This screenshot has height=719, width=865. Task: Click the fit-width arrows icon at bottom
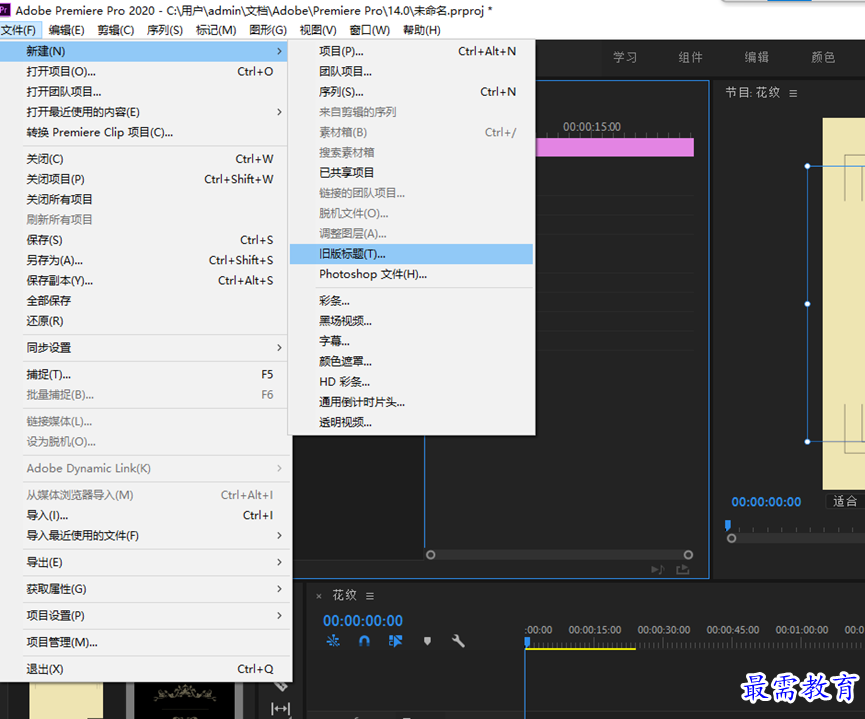(280, 708)
